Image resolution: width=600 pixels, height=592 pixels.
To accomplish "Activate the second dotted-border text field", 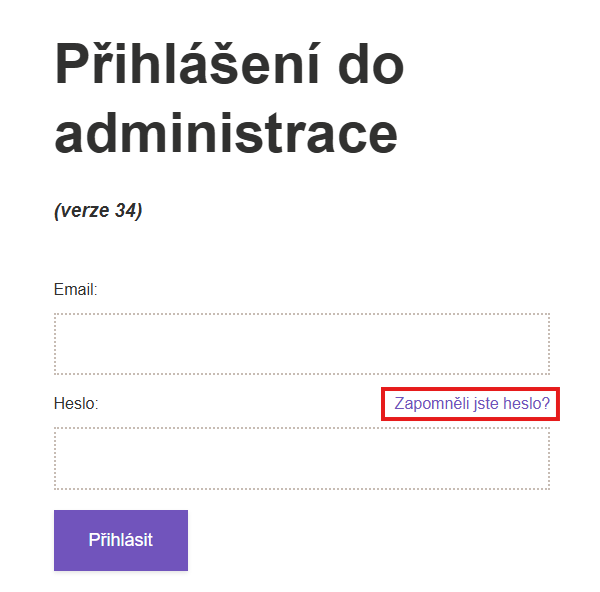I will (301, 459).
